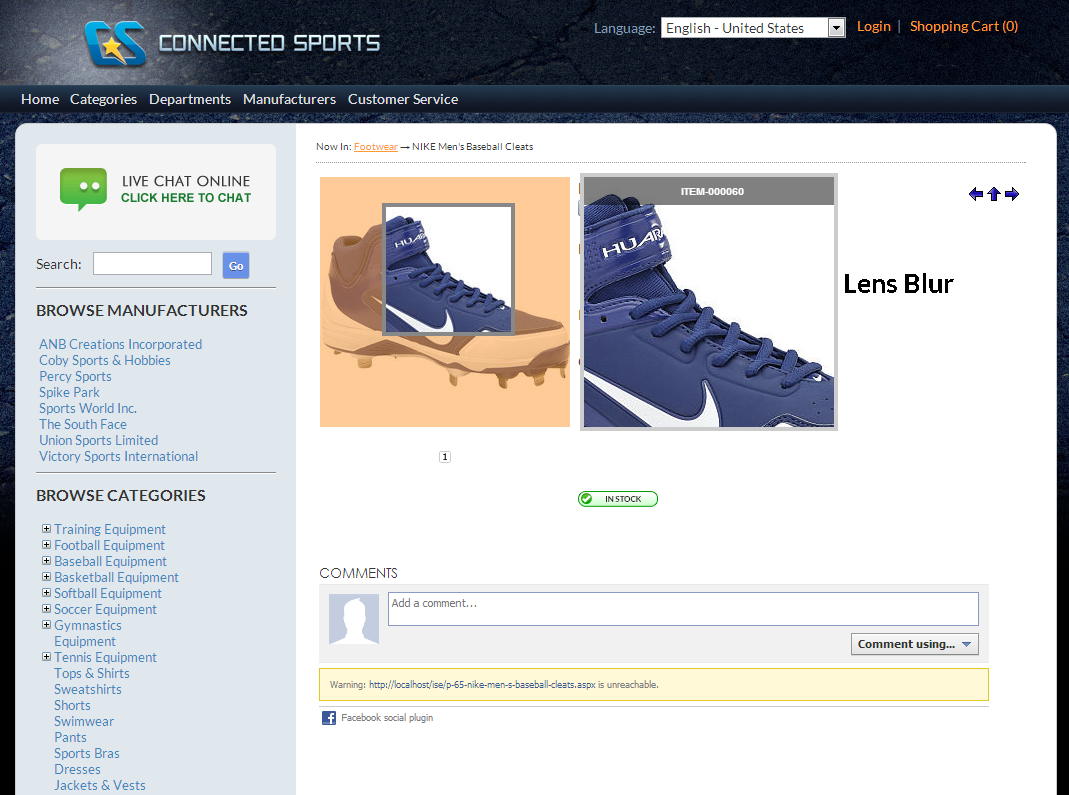This screenshot has width=1069, height=795.
Task: Open the Training Equipment category link
Action: coord(110,530)
